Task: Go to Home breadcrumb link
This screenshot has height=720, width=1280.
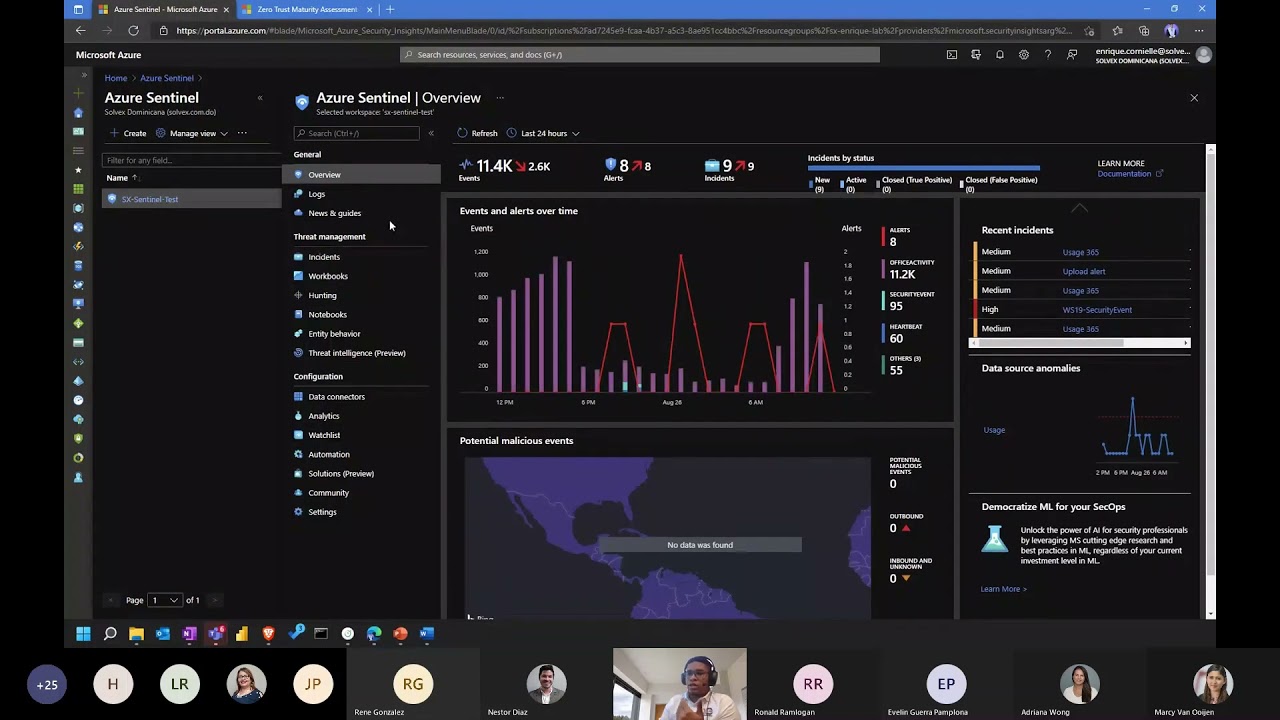Action: 116,78
